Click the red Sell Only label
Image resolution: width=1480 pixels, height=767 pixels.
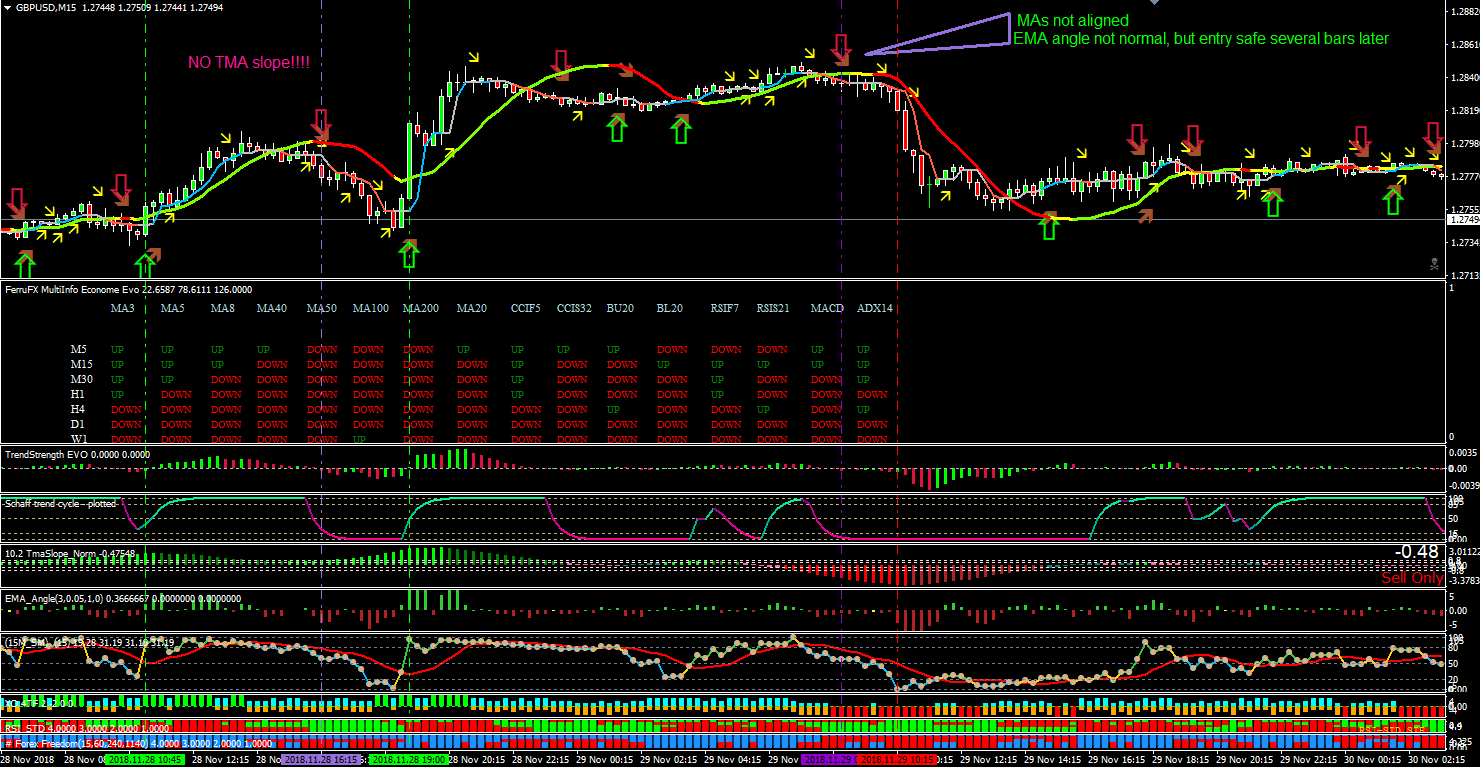pyautogui.click(x=1412, y=578)
